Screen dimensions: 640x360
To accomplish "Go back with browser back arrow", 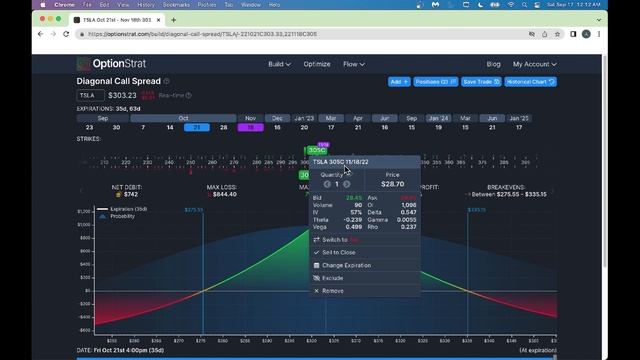I will (40, 34).
